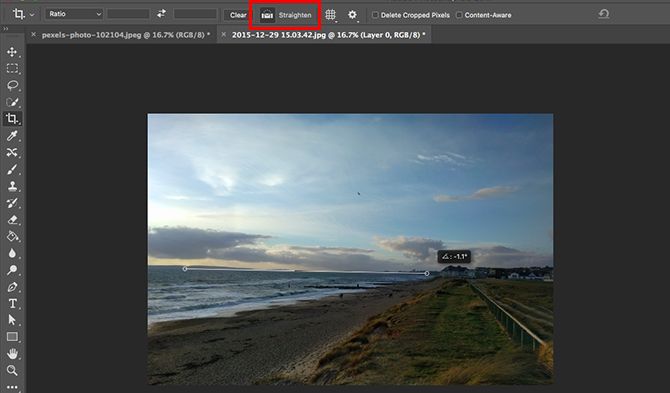Select the Clone Stamp tool
This screenshot has width=670, height=393.
tap(12, 186)
